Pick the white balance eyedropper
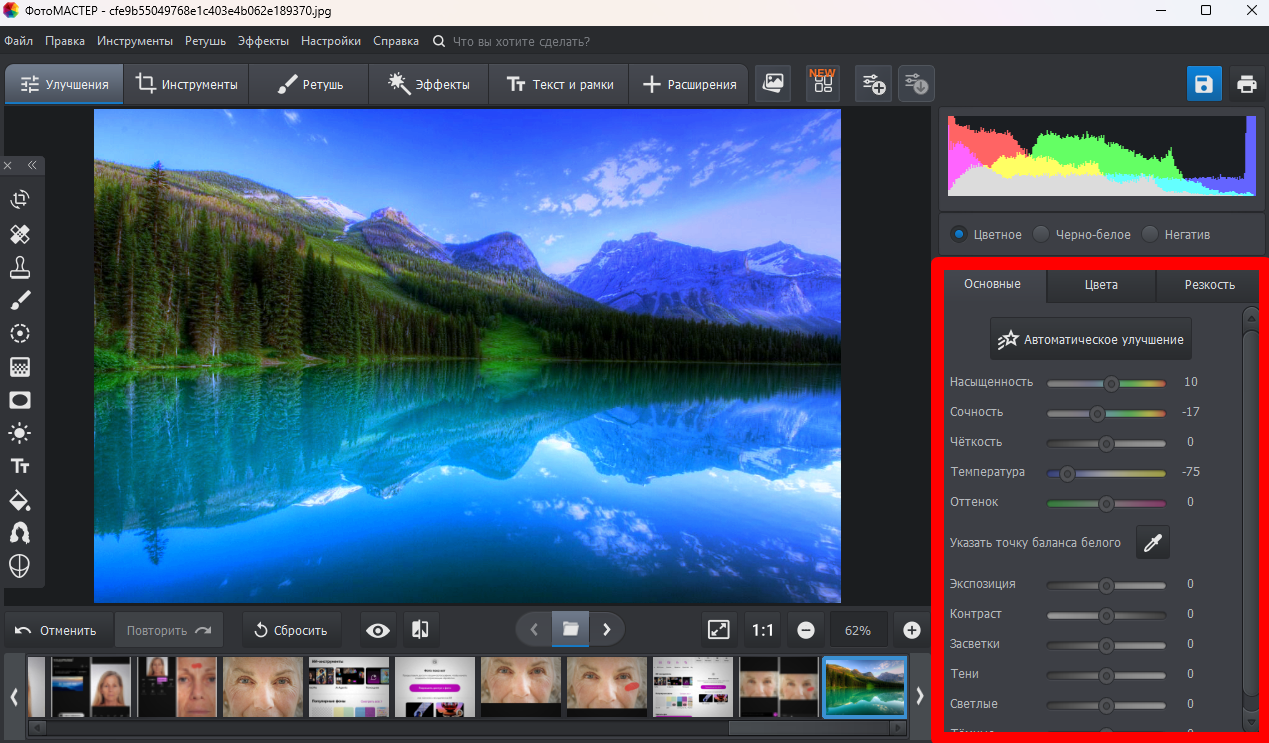 click(x=1153, y=543)
